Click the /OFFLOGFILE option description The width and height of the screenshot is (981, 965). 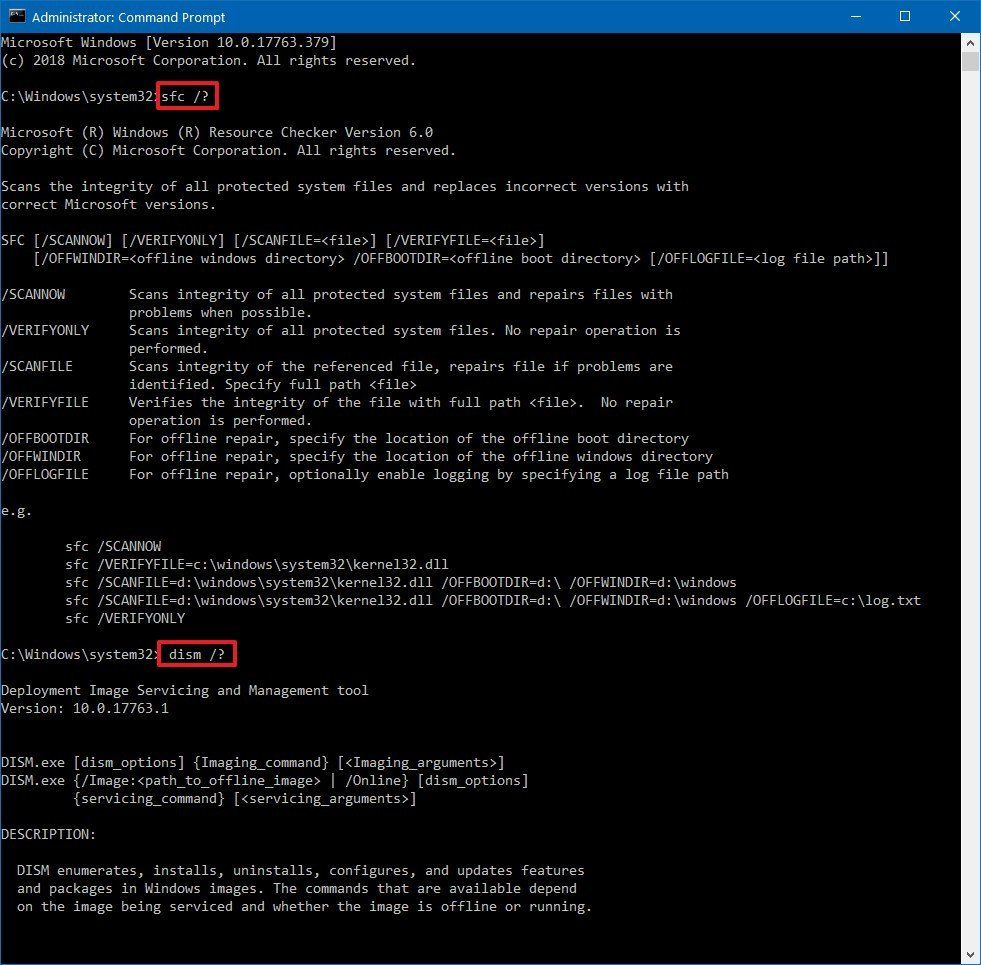pos(424,474)
